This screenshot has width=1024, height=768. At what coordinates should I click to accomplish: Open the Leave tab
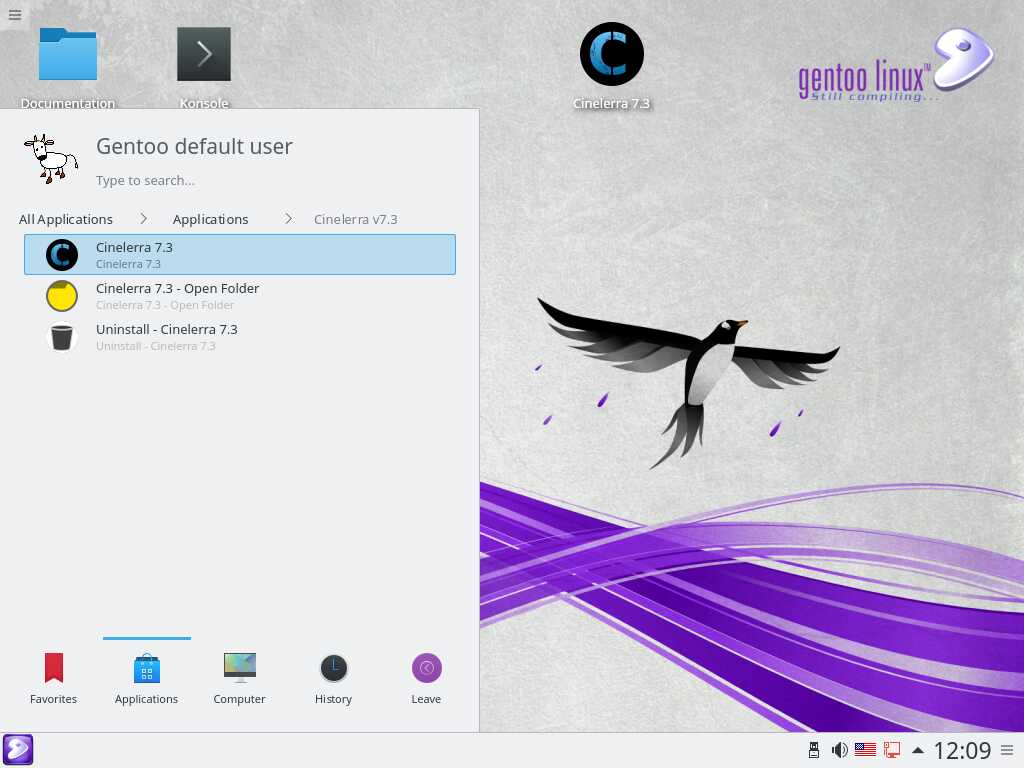[x=426, y=678]
